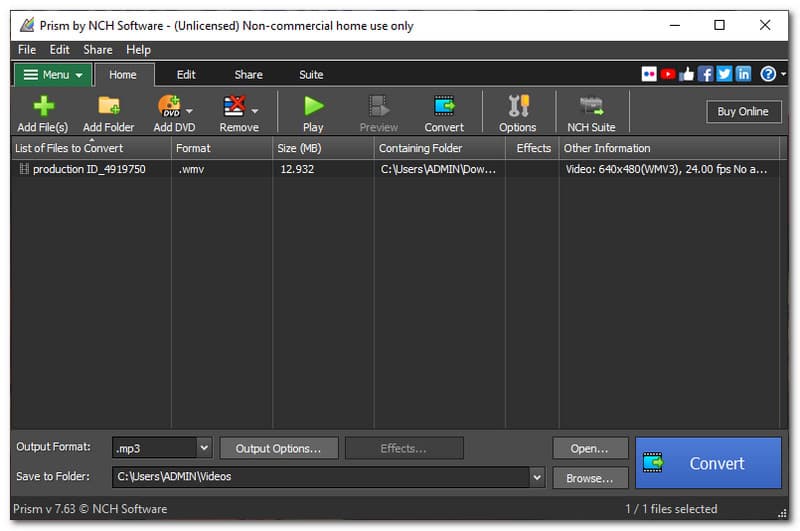Expand the Save to Folder dropdown arrow
Viewport: 800px width, 531px height.
[537, 478]
